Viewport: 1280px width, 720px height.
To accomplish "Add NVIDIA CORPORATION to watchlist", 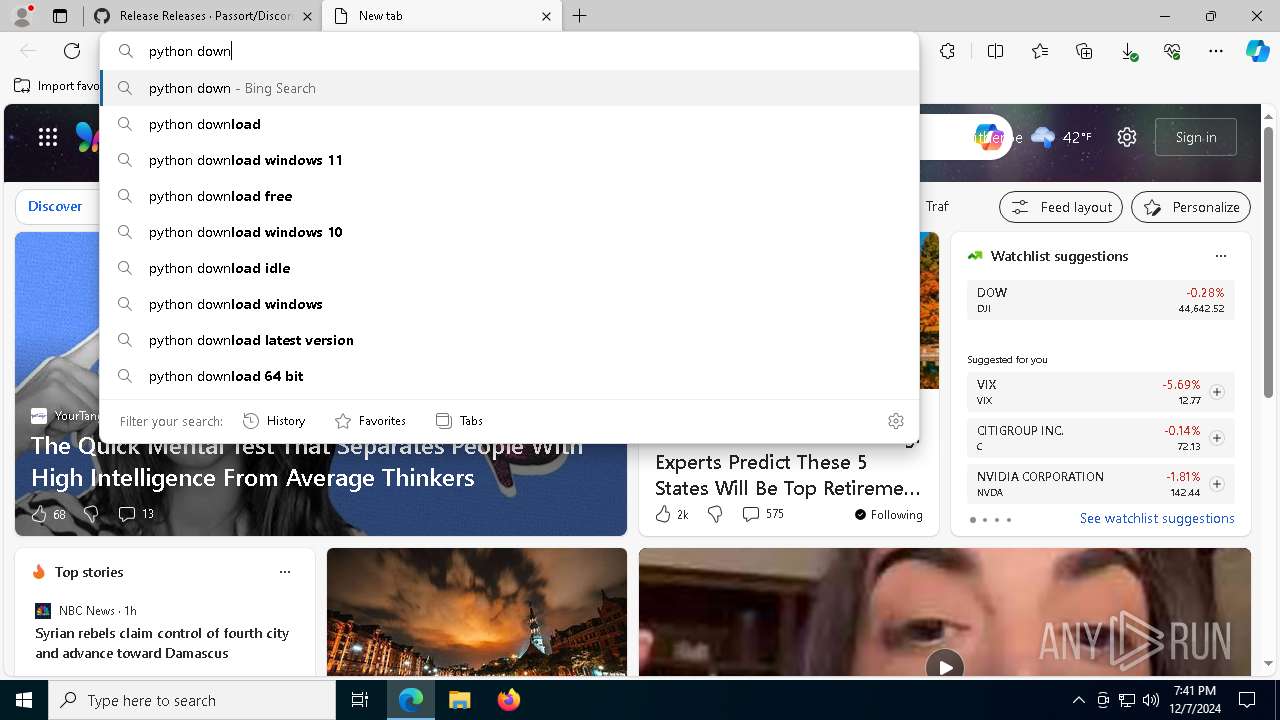I will click(x=1217, y=484).
